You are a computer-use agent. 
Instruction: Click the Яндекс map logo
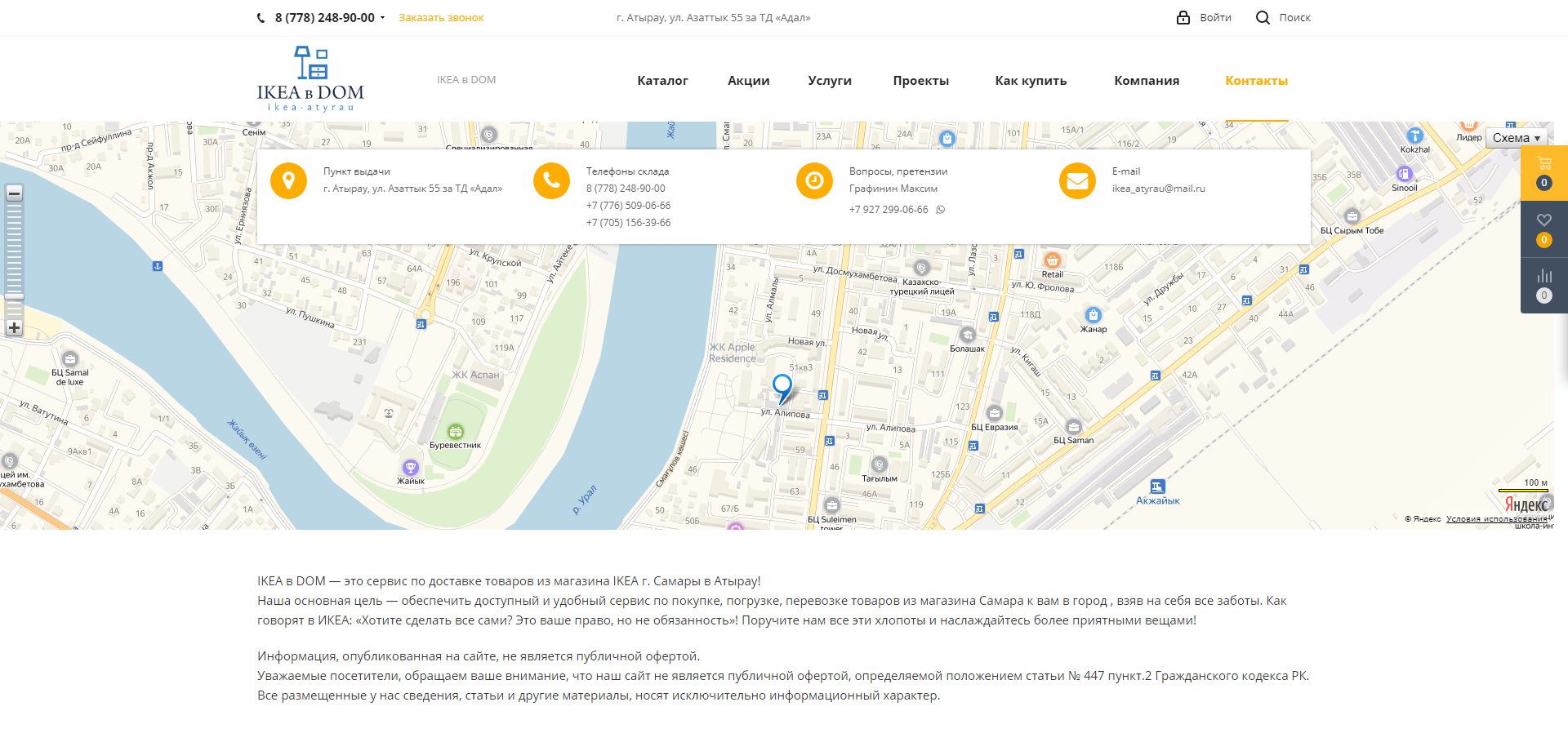click(x=1527, y=505)
